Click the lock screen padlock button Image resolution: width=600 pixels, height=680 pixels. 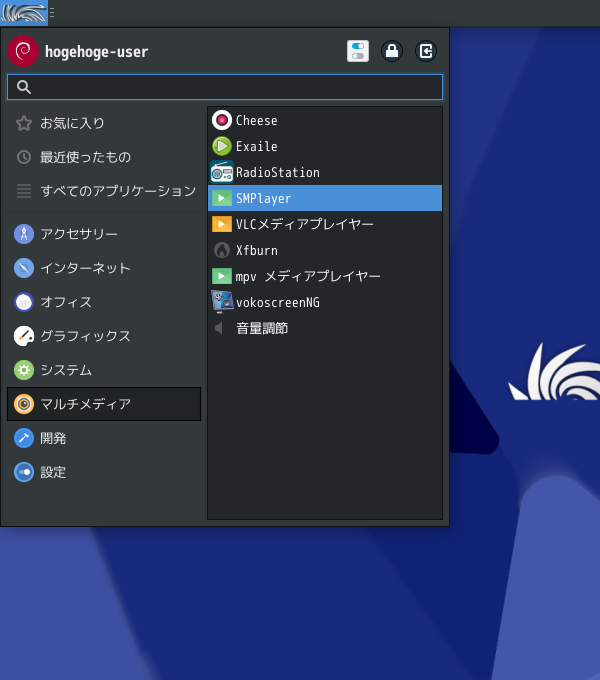[x=392, y=51]
